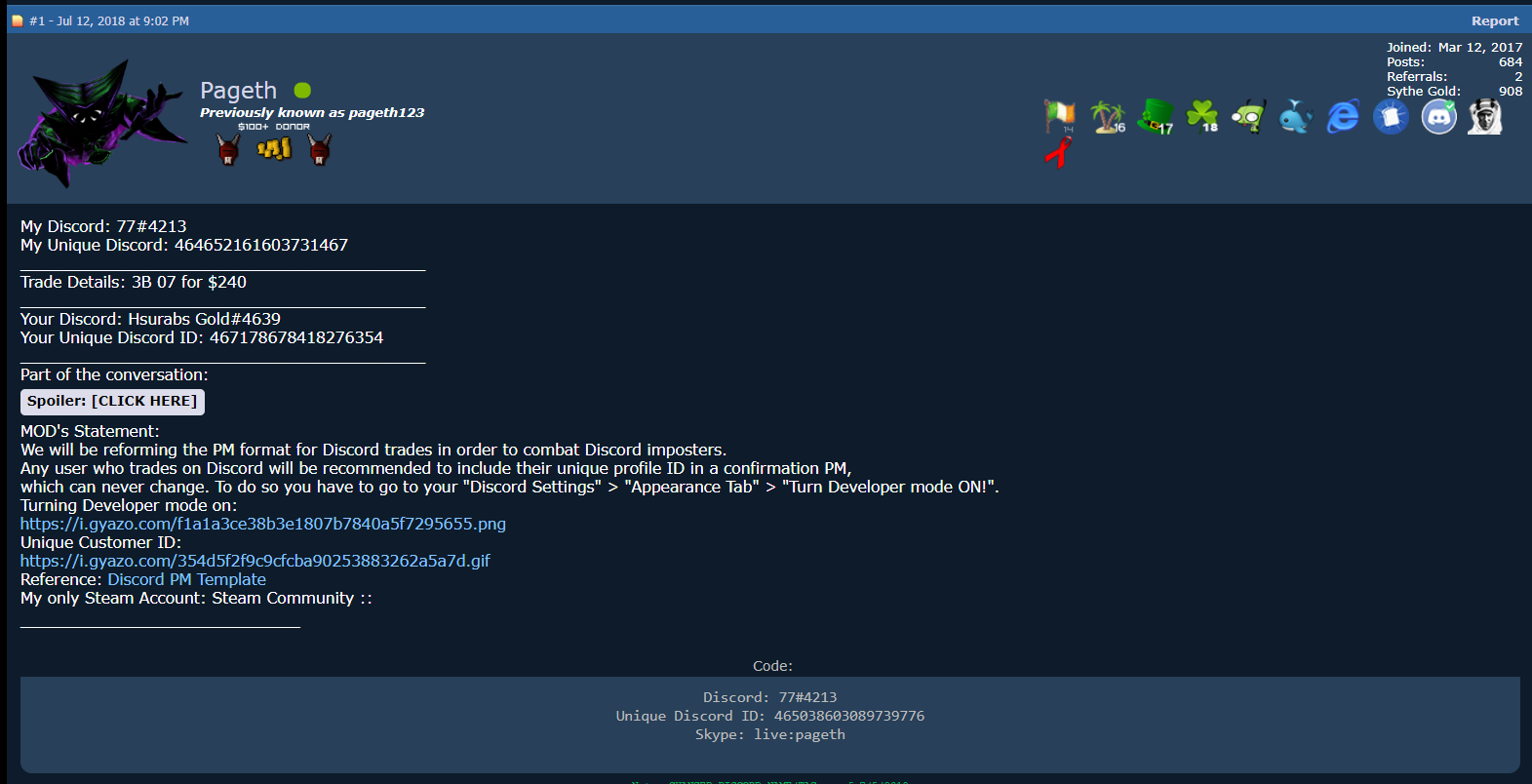
Task: Click the green leprechaun hat 17 badge
Action: (1156, 117)
